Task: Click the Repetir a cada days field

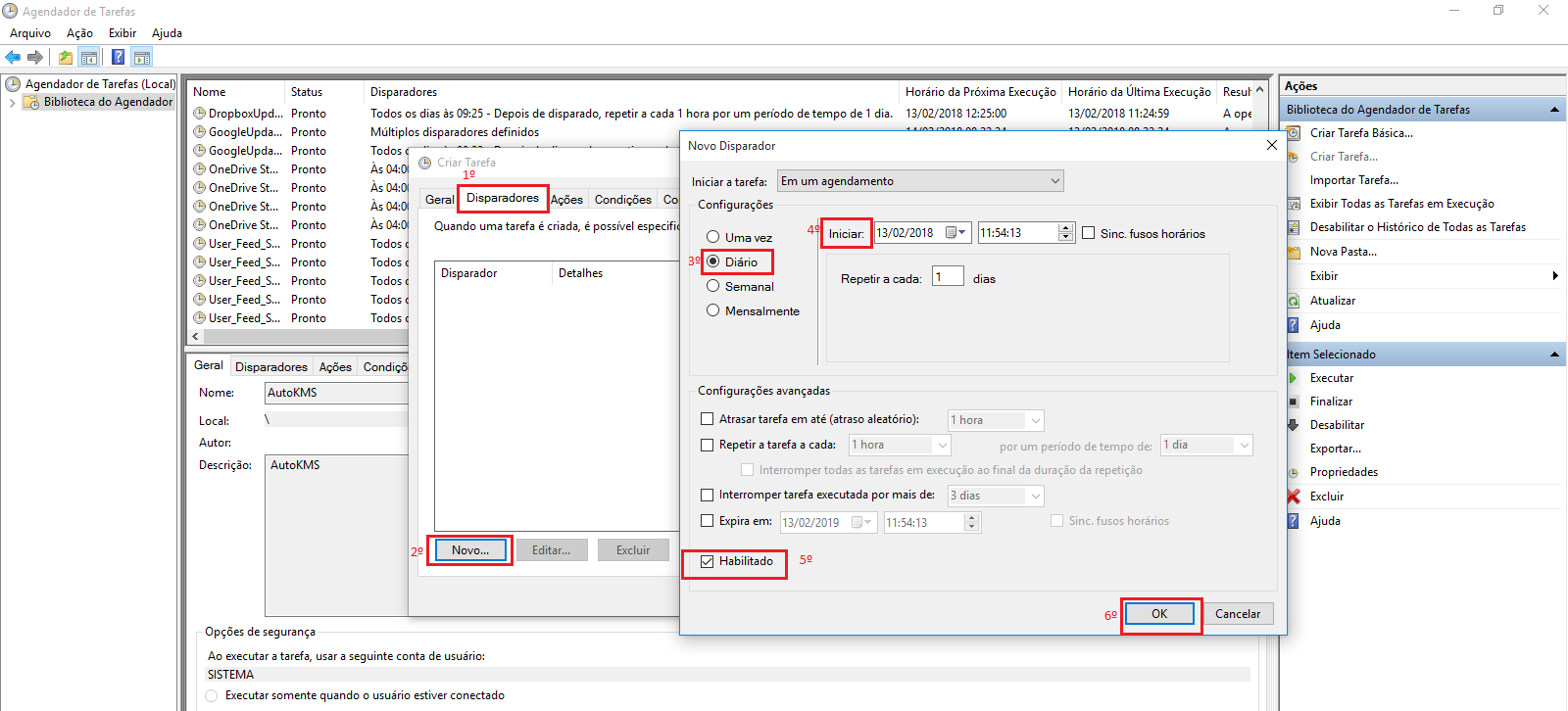Action: 947,277
